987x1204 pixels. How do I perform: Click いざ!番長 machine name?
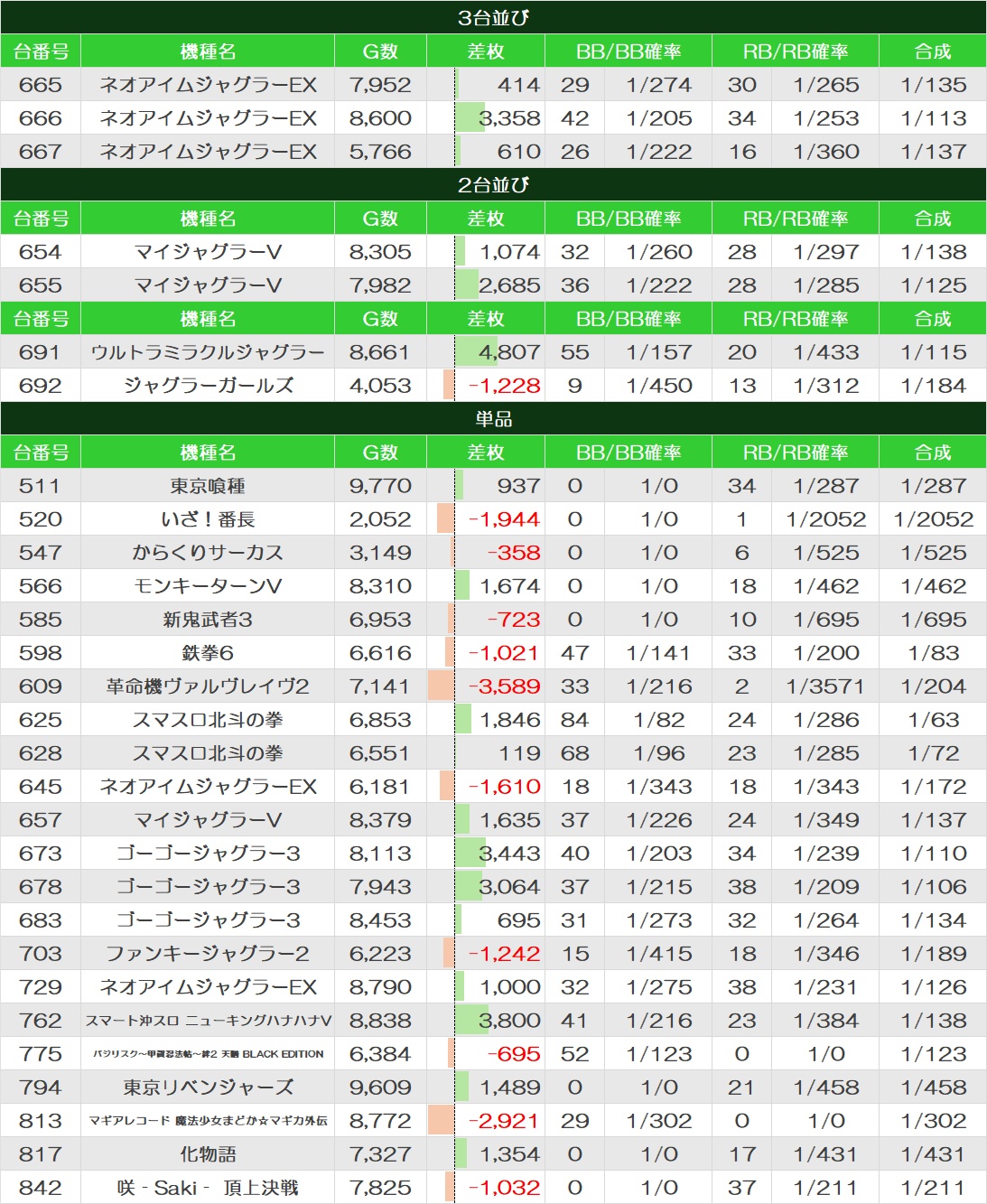click(x=208, y=519)
